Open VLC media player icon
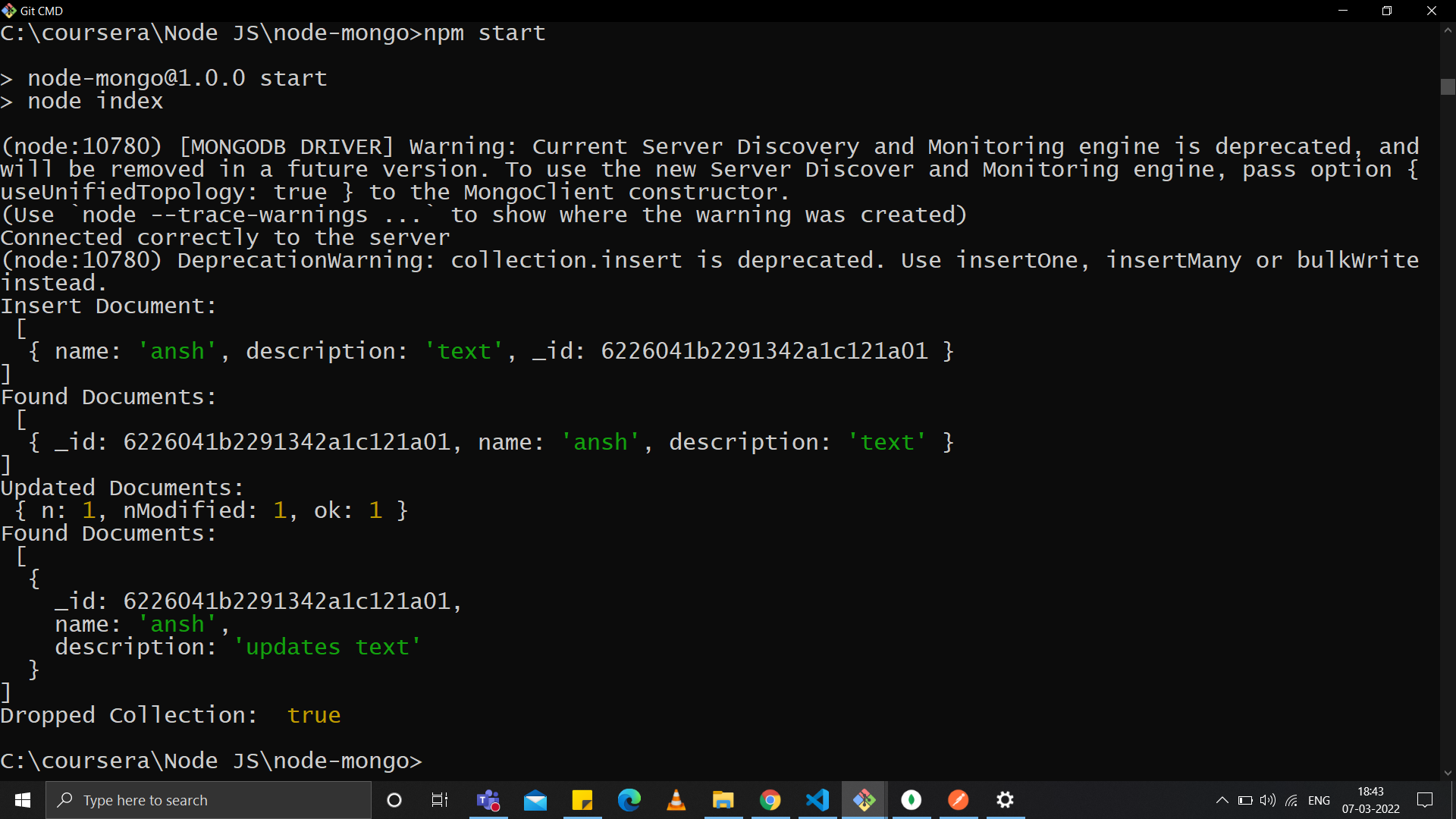 676,800
